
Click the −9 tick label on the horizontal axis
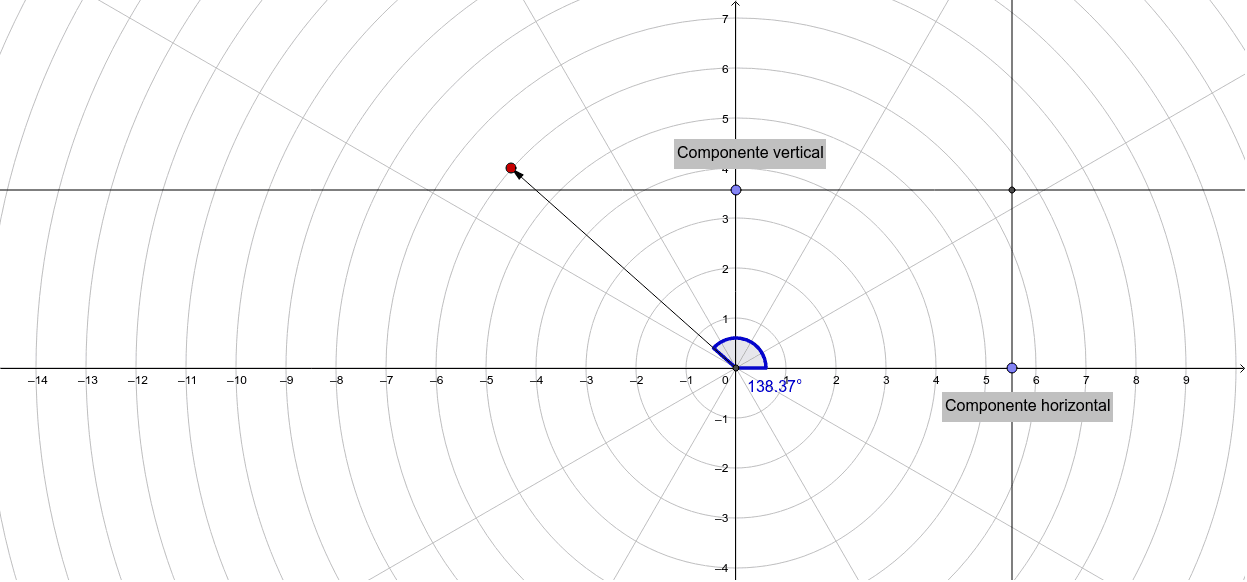pos(286,380)
